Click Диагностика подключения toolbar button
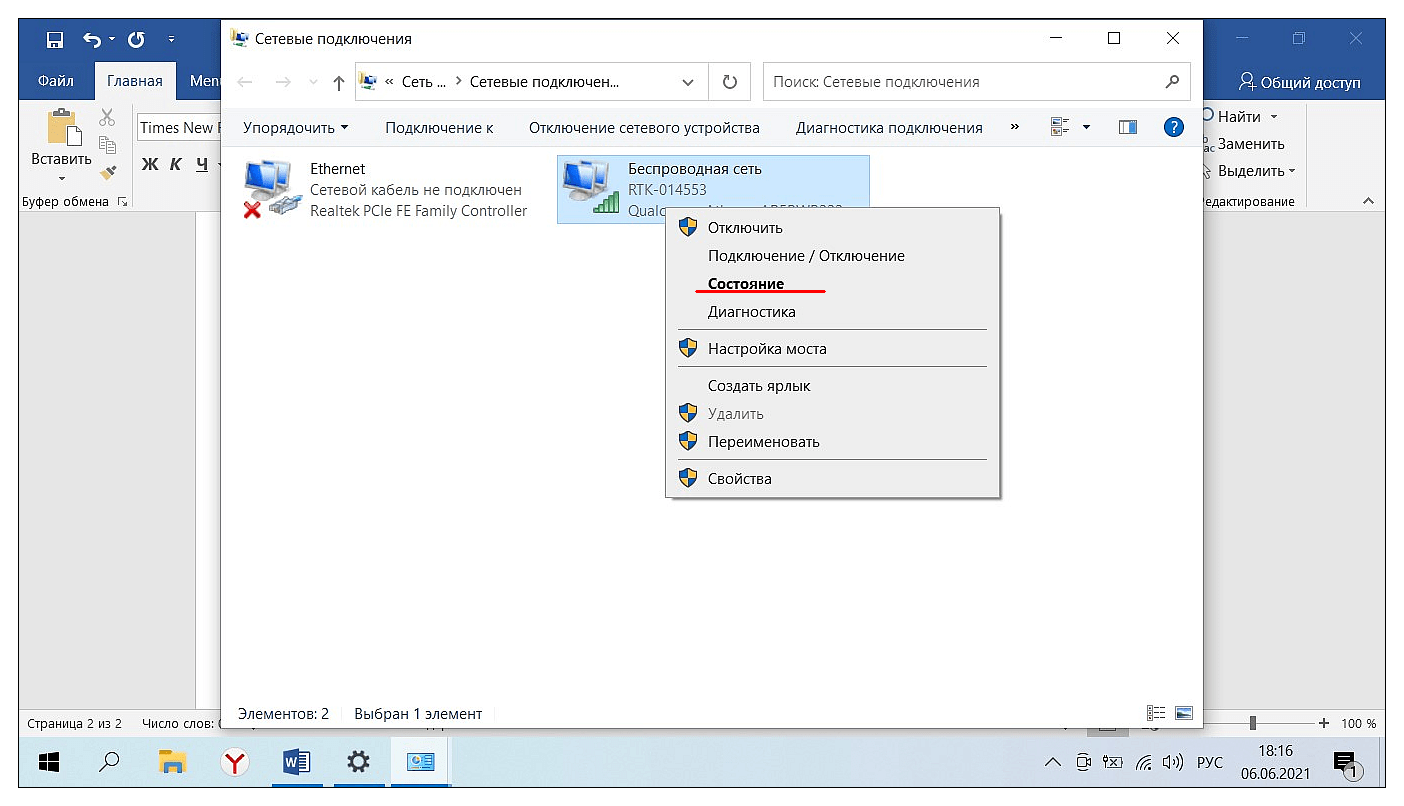The image size is (1404, 806). point(889,127)
